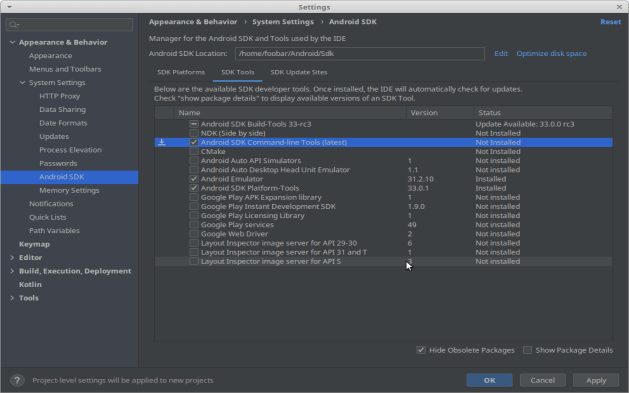629x393 pixels.
Task: Check Layout Inspector image server for API S
Action: [x=194, y=261]
